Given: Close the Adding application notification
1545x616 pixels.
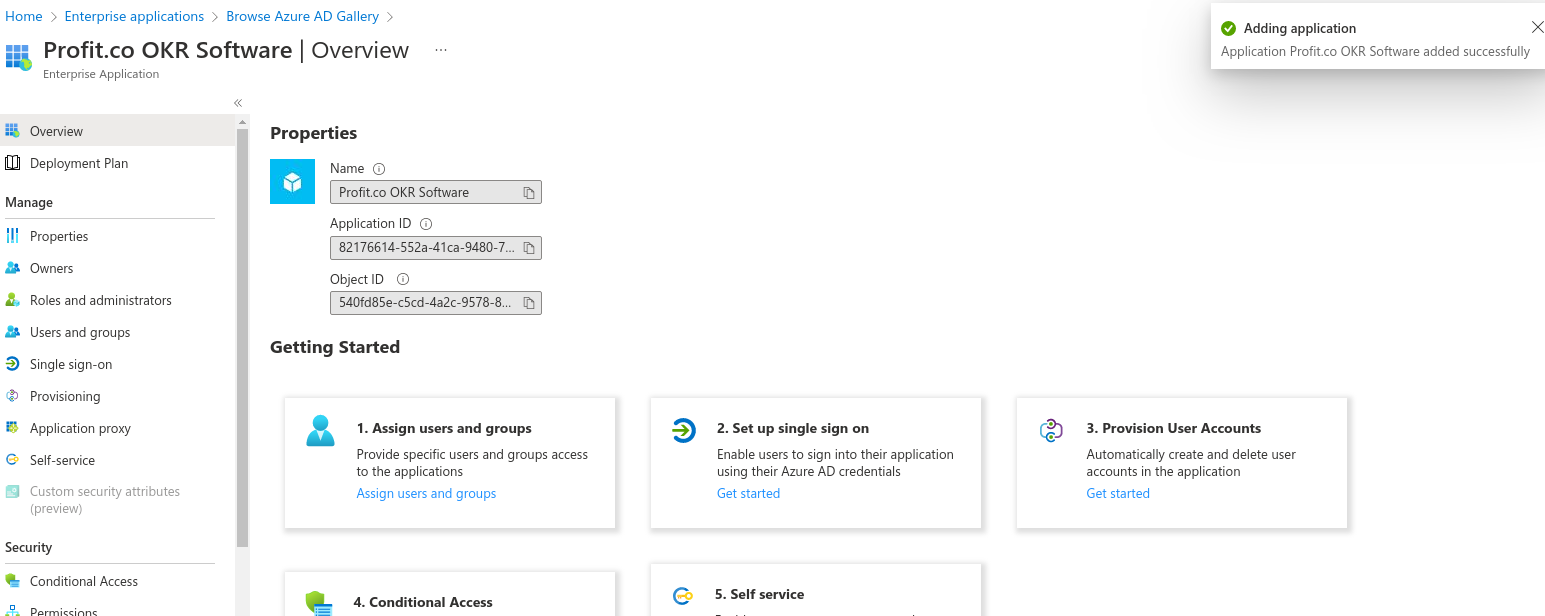Looking at the screenshot, I should pos(1537,28).
